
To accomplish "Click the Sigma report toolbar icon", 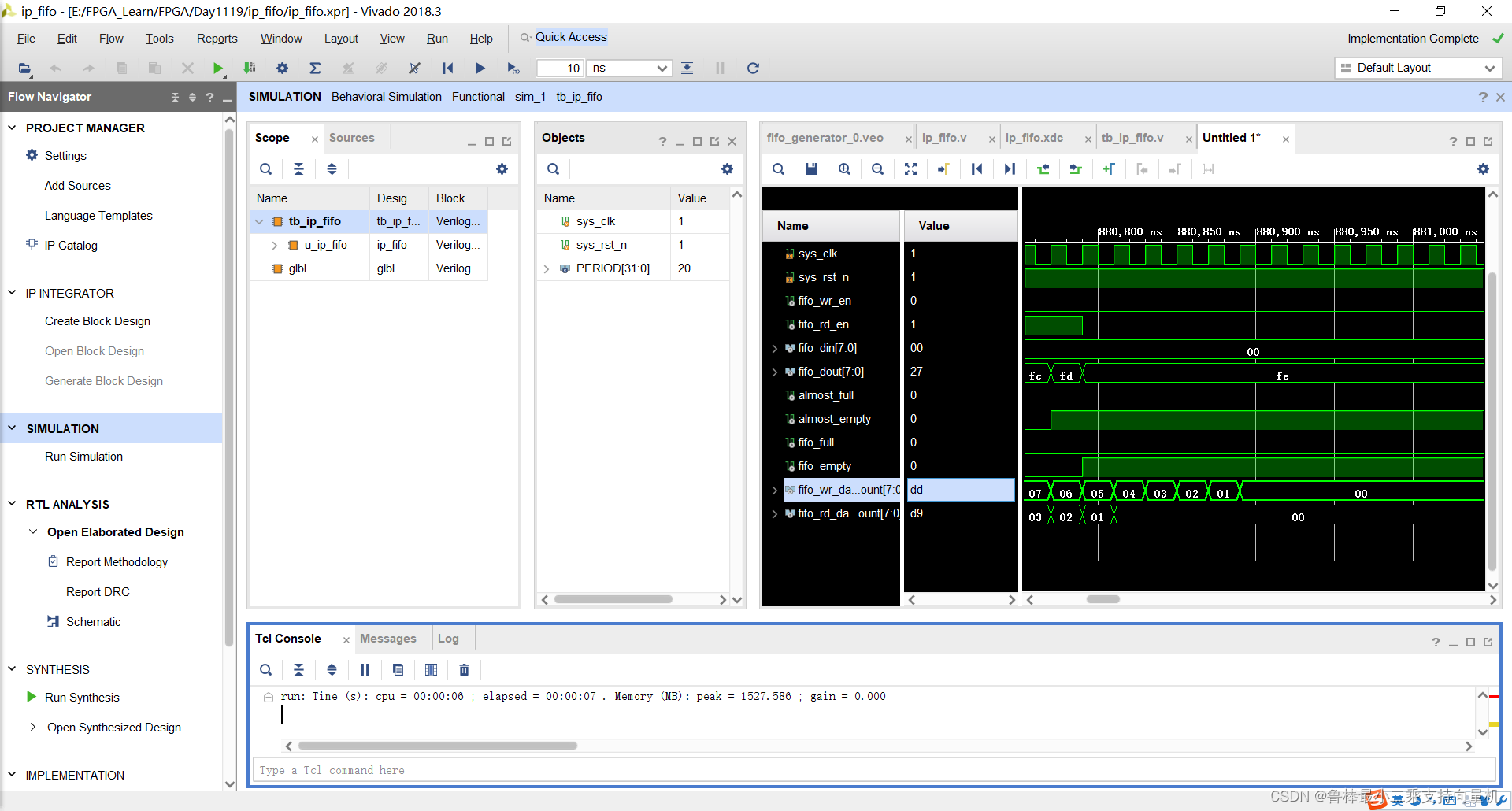I will (315, 69).
